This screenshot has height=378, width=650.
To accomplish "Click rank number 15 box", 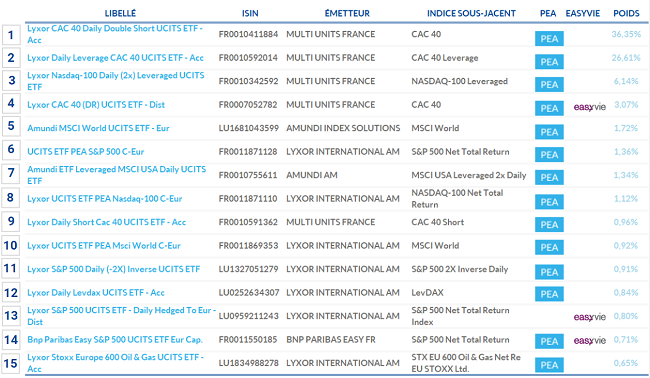I will (x=11, y=363).
